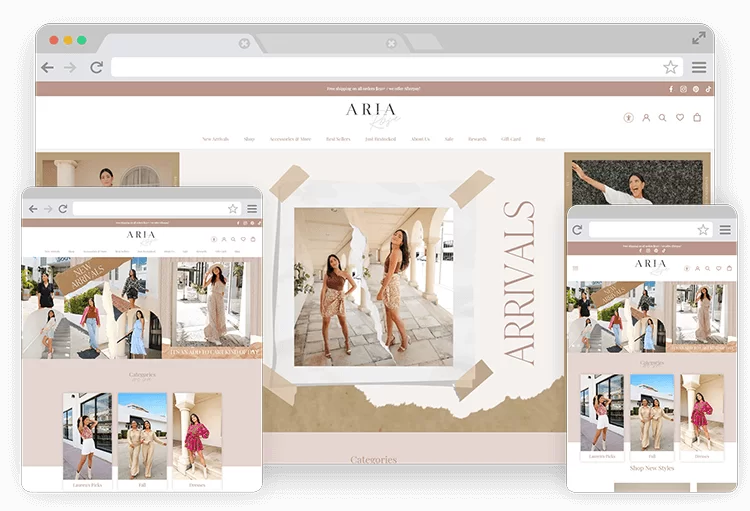This screenshot has width=750, height=511.
Task: Click the Facebook icon in the desktop site header
Action: [670, 89]
